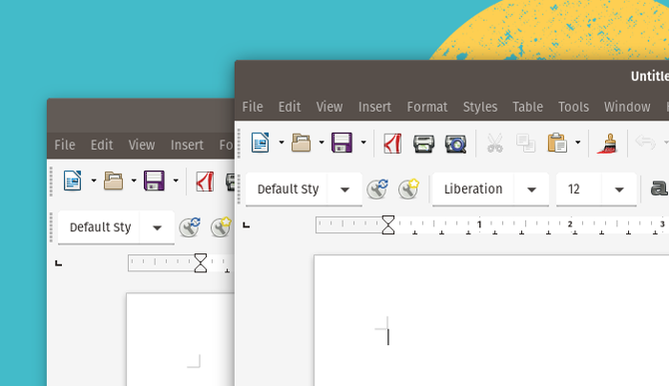Open the New document dropdown arrow in front window
669x386 pixels.
[281, 142]
